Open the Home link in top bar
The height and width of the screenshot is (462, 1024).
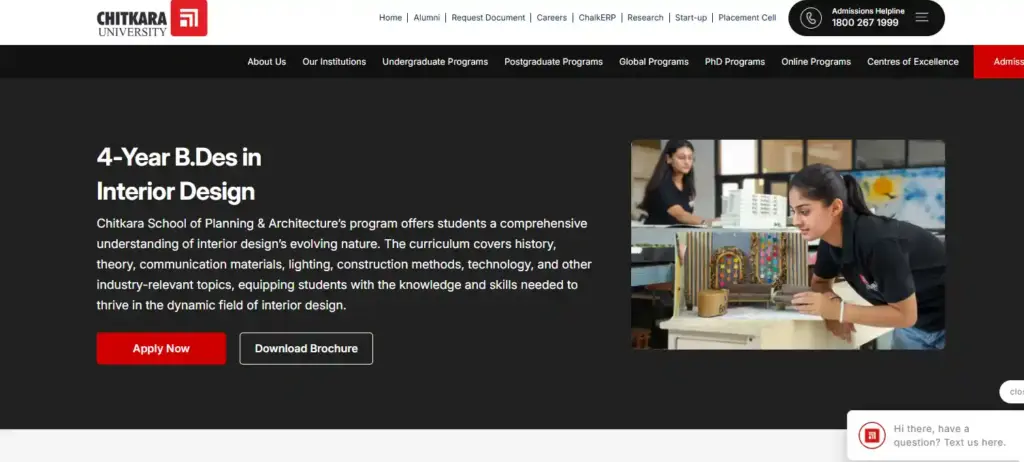[390, 18]
